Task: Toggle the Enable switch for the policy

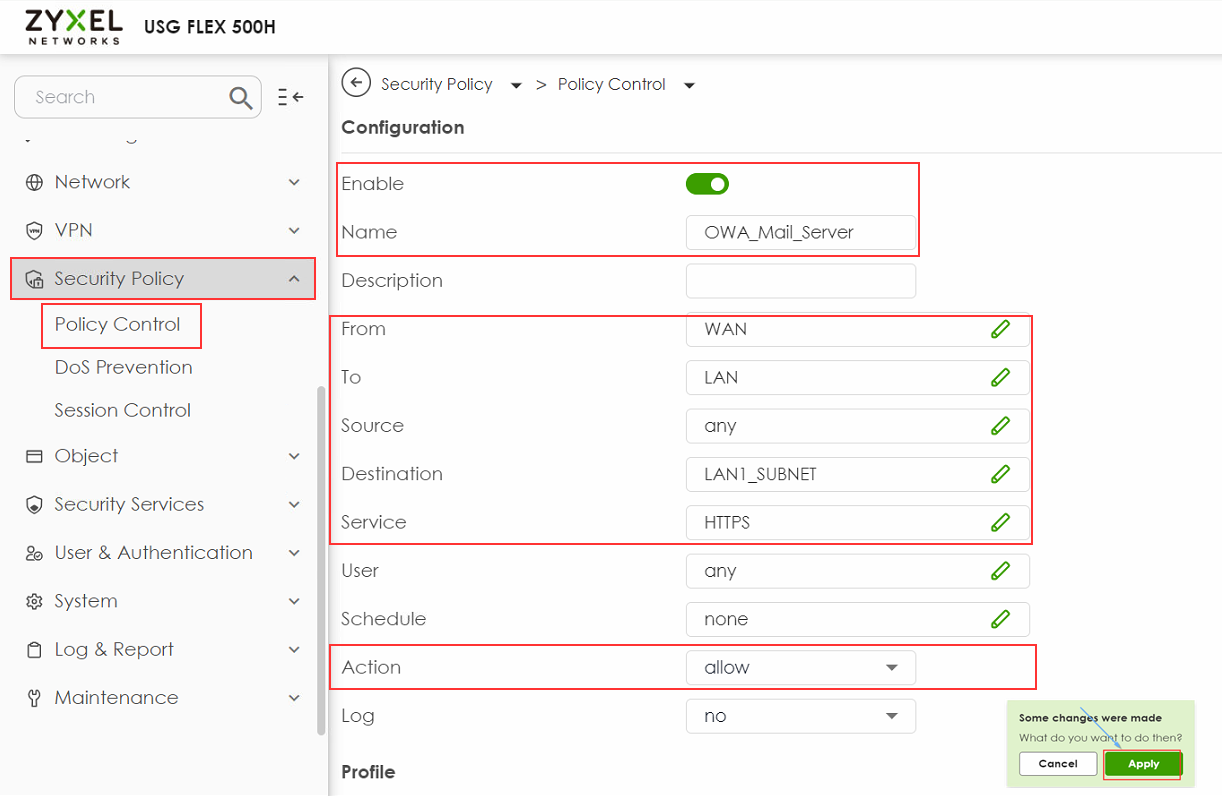Action: point(707,183)
